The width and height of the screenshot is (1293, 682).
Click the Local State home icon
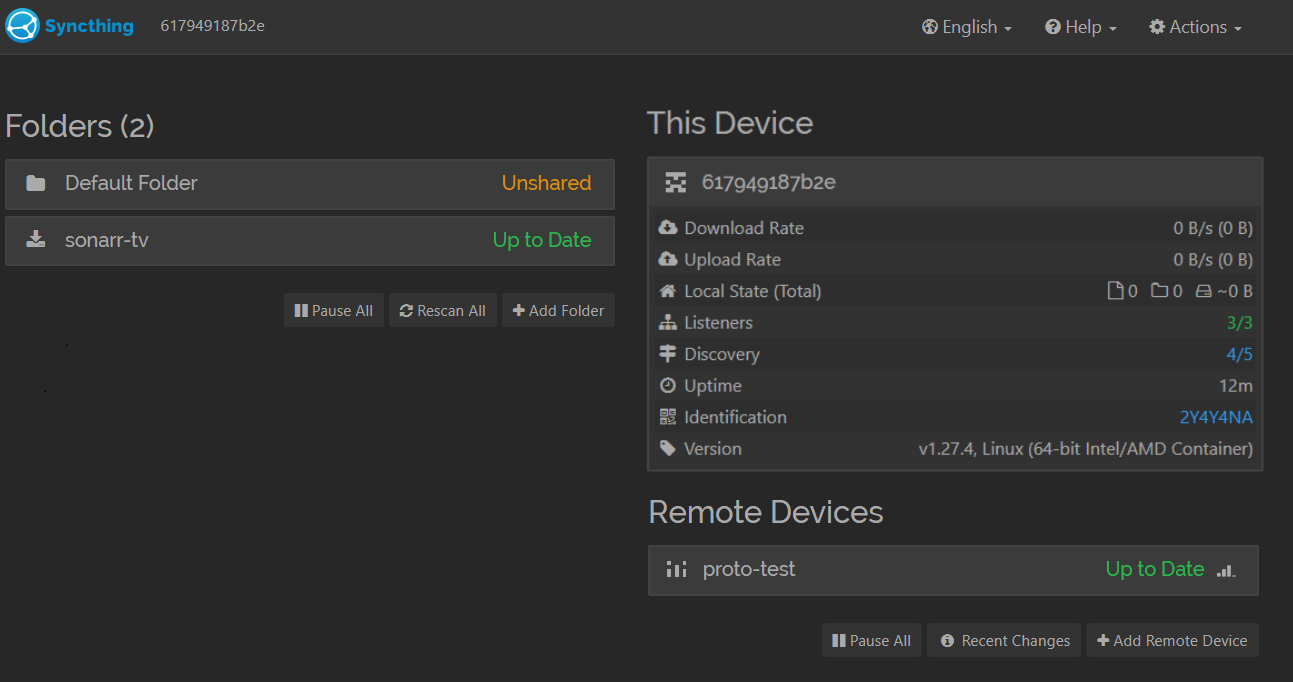(668, 291)
